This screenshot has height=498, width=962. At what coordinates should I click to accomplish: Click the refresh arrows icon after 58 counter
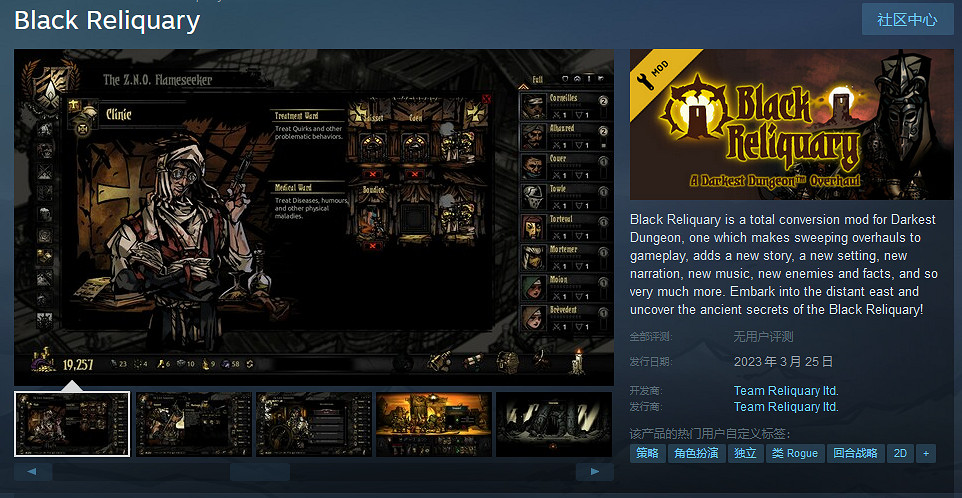(250, 364)
